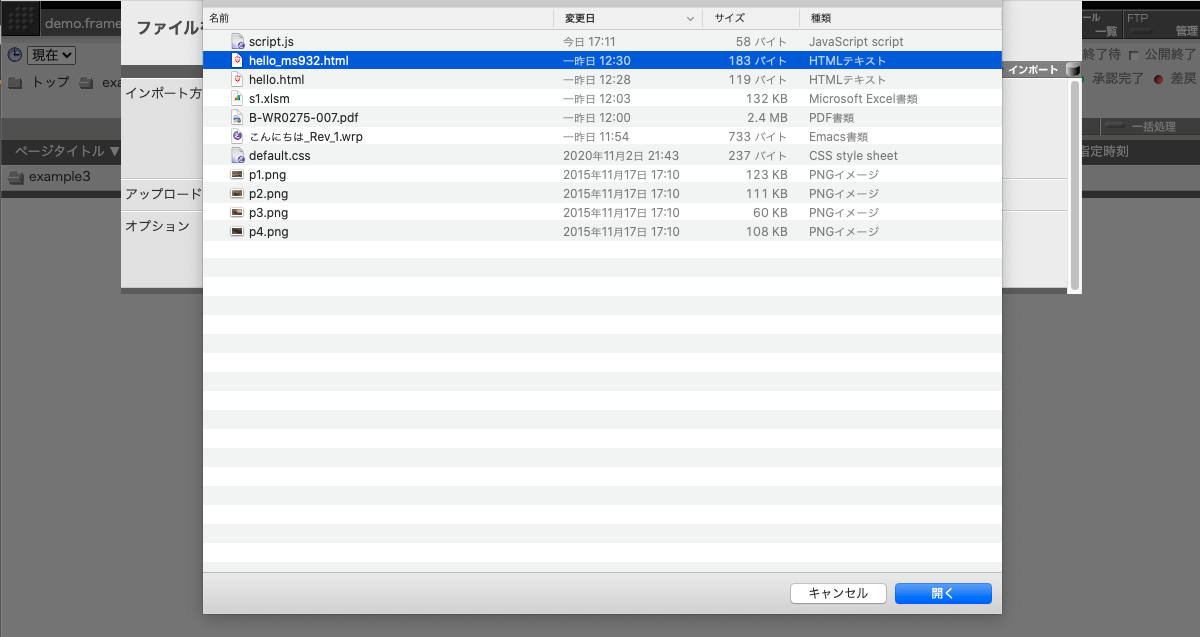
Task: Select the インポート tab
Action: [1035, 69]
